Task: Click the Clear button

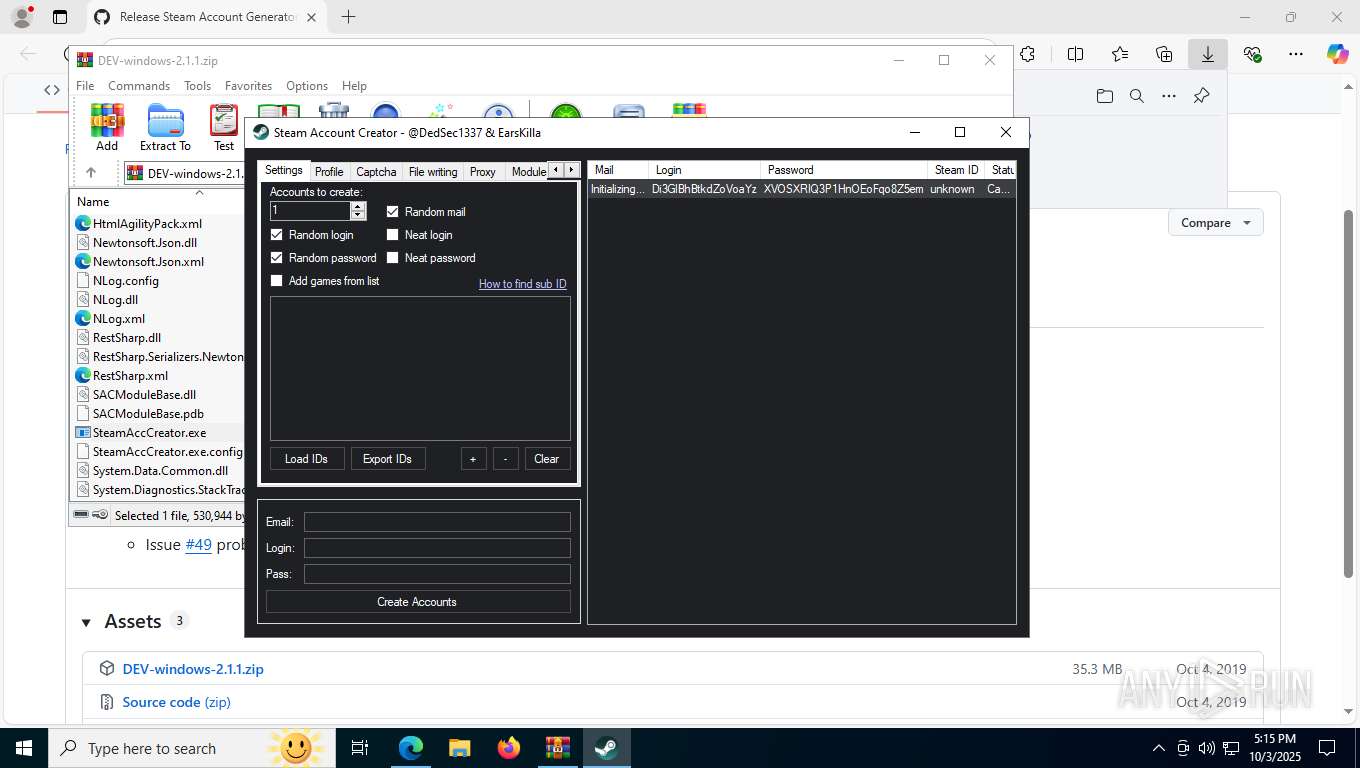Action: pyautogui.click(x=547, y=459)
